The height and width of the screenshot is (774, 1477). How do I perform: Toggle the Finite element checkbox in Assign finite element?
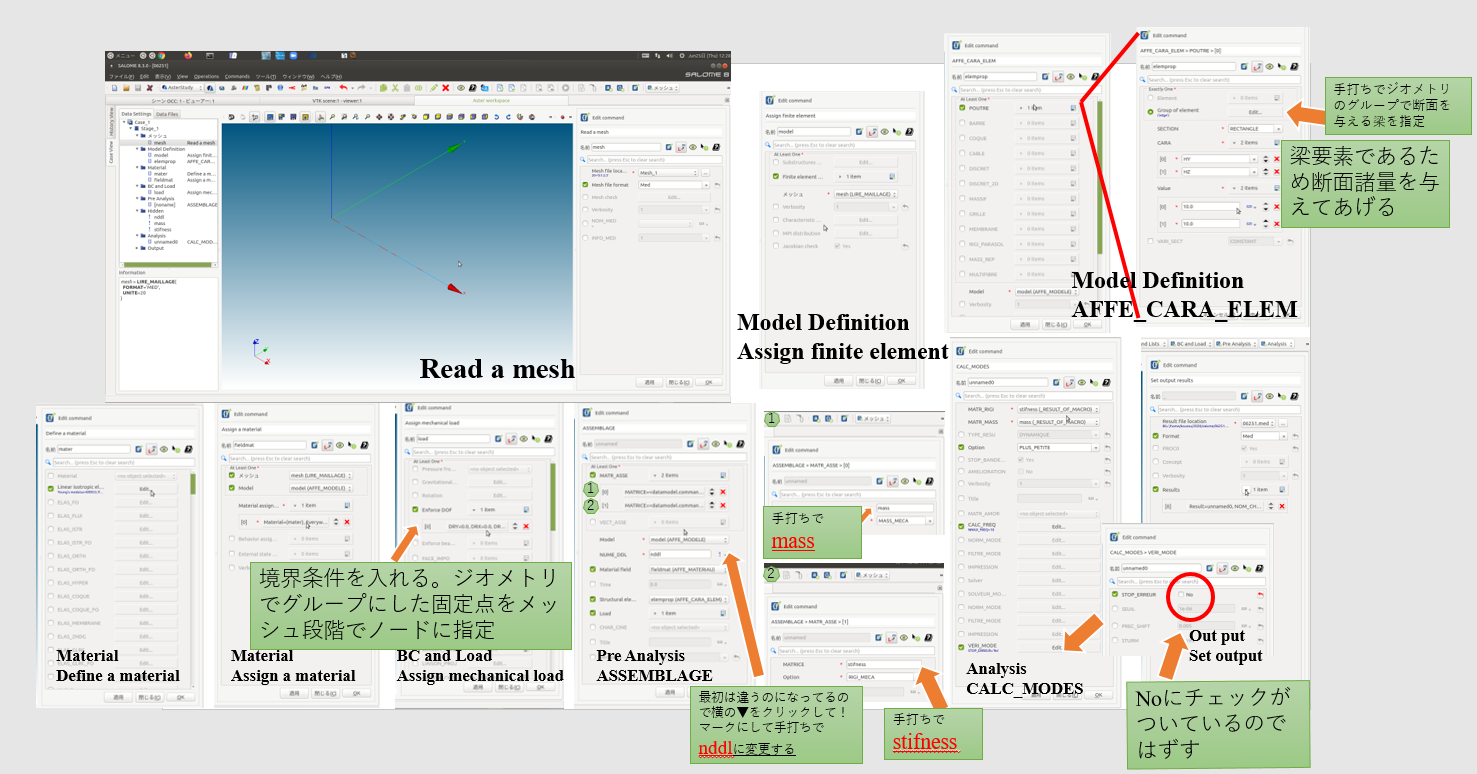coord(776,176)
